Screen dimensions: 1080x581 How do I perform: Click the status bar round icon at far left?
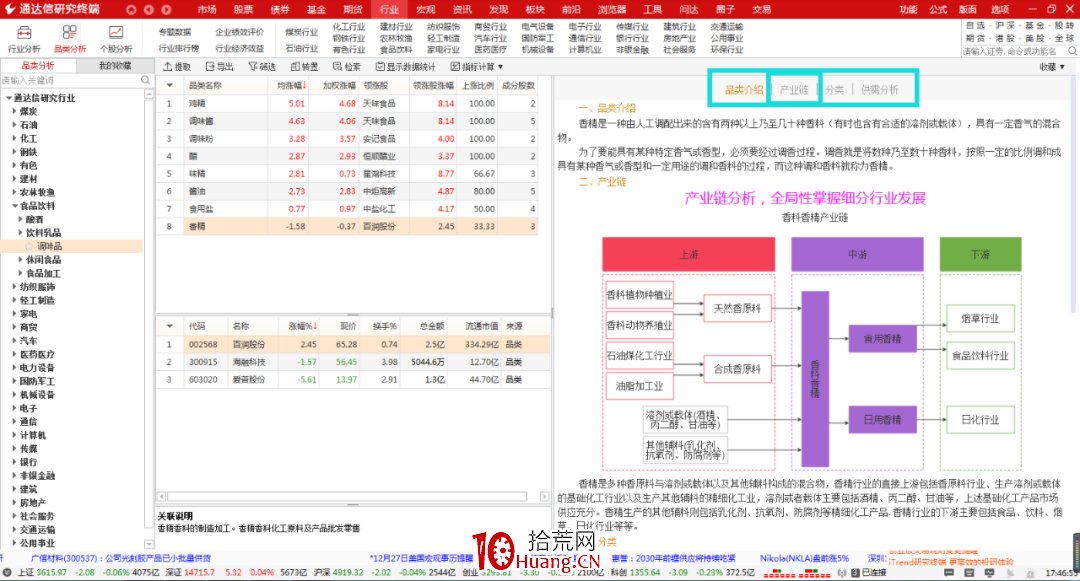pos(7,573)
